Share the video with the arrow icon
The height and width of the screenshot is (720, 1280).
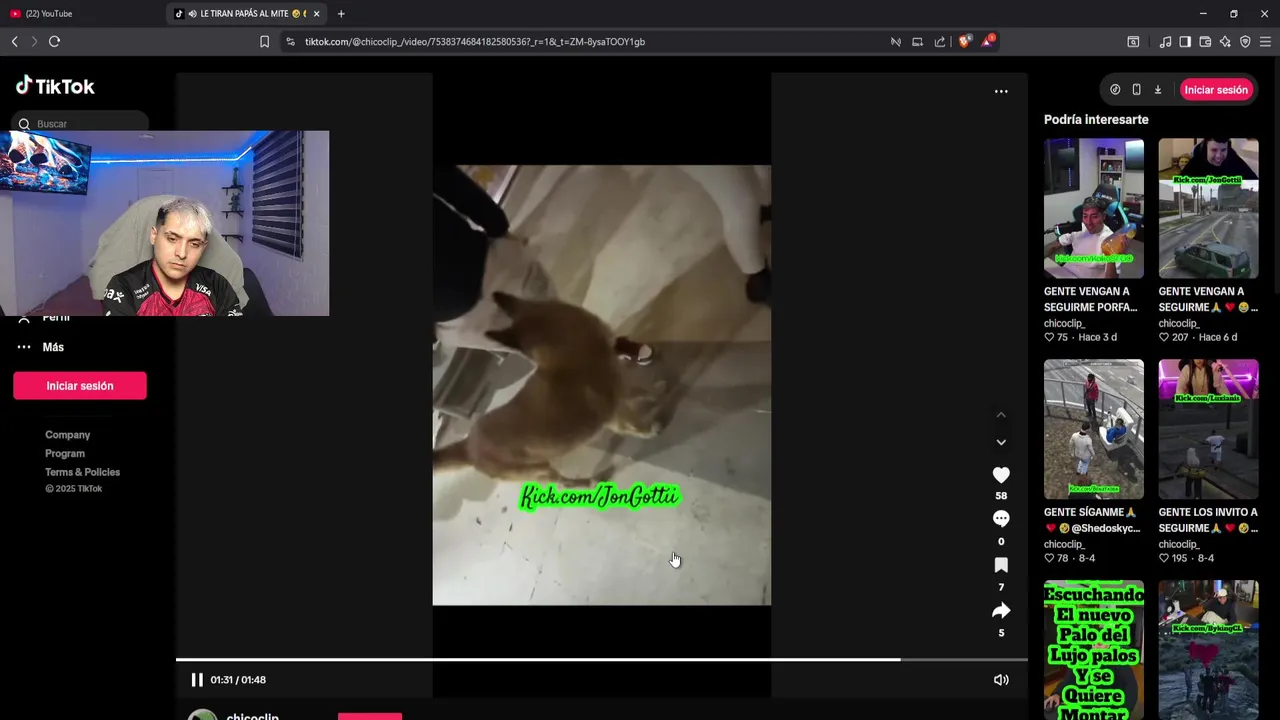click(x=1001, y=611)
